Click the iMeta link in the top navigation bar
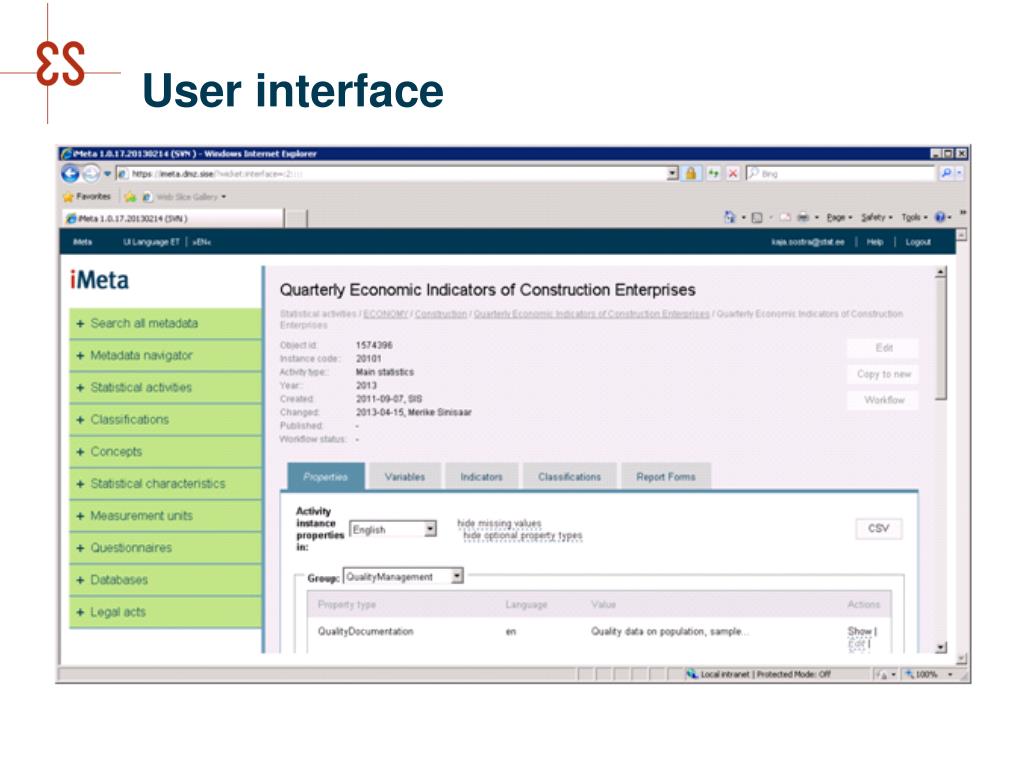Screen dimensions: 1024x768 (x=82, y=242)
